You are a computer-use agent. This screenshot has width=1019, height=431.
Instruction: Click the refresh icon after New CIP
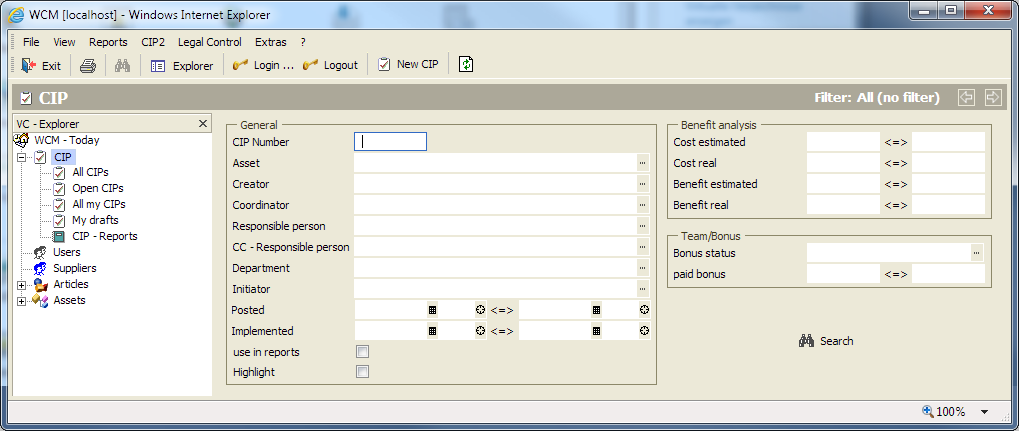click(x=466, y=64)
